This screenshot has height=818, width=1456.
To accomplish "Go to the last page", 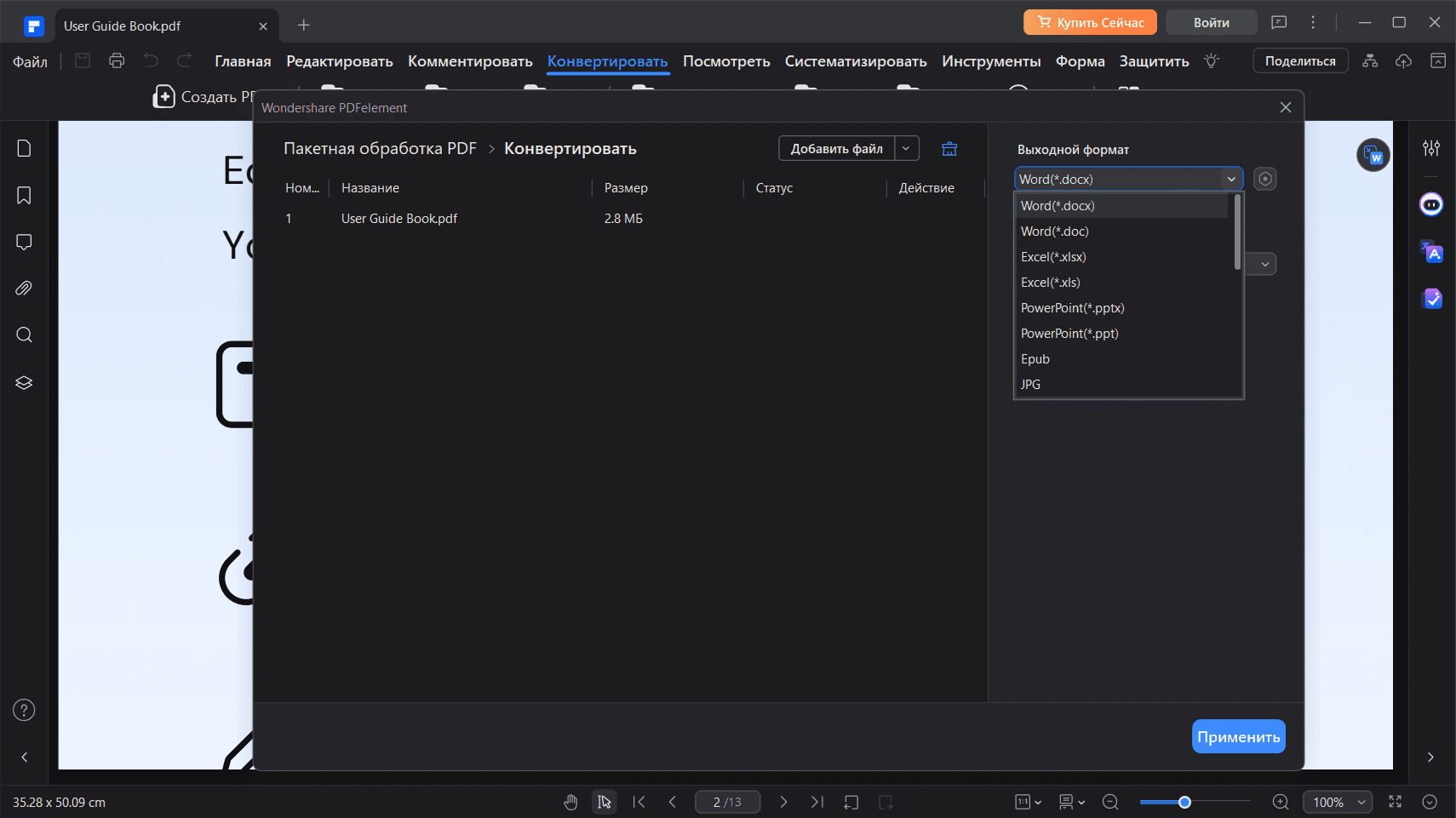I will (x=817, y=802).
